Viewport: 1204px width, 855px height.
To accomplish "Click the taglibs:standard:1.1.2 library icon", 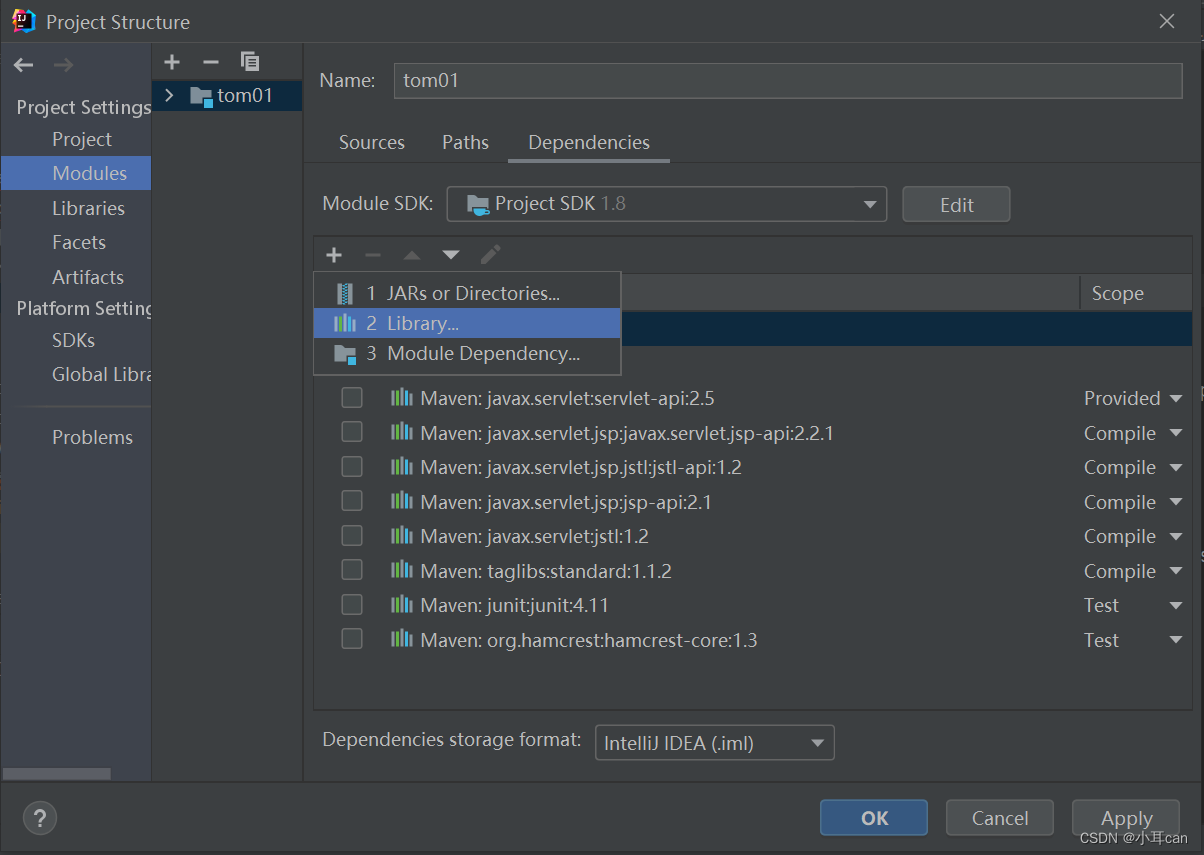I will (x=402, y=570).
